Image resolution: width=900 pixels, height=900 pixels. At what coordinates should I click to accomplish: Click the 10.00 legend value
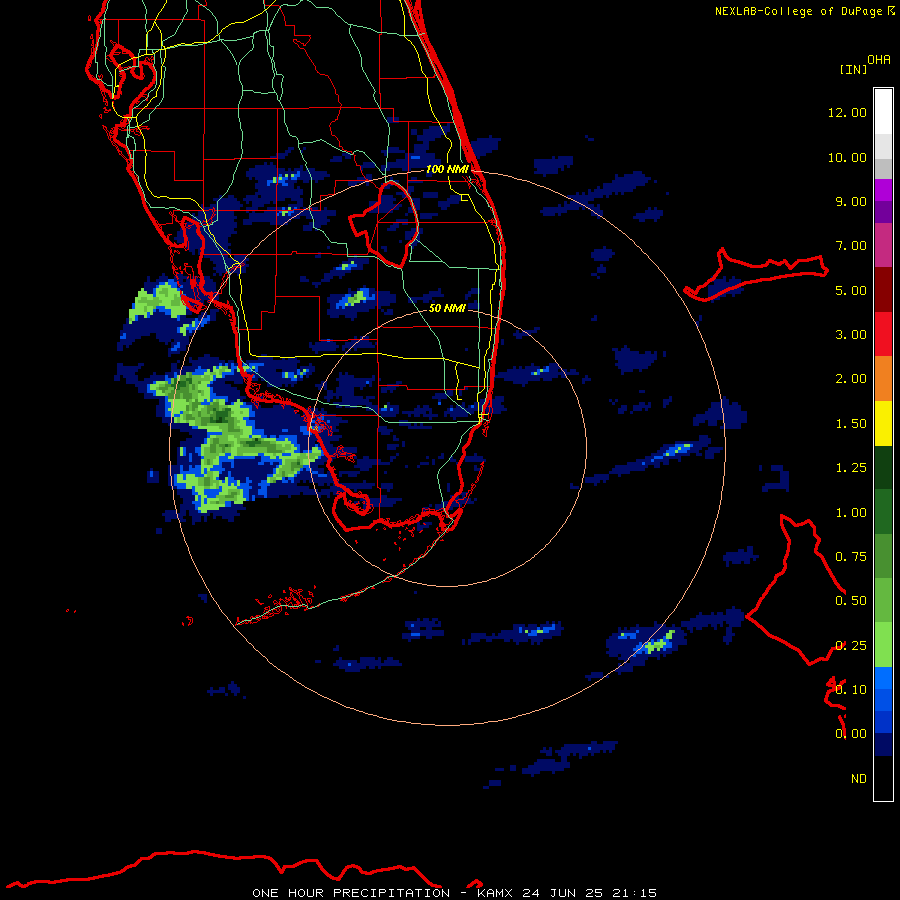[x=847, y=157]
